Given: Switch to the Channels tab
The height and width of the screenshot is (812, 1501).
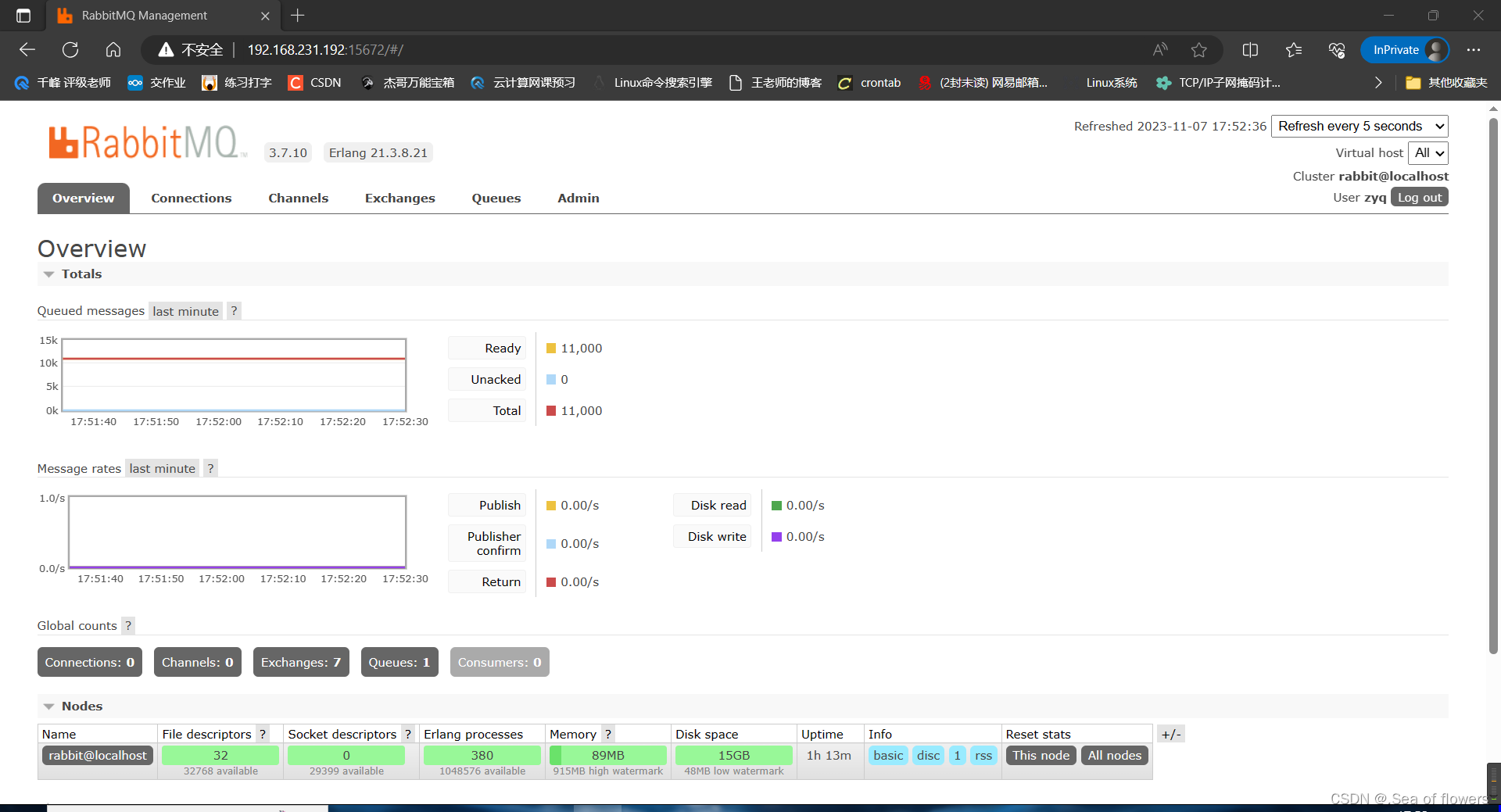Looking at the screenshot, I should tap(299, 199).
